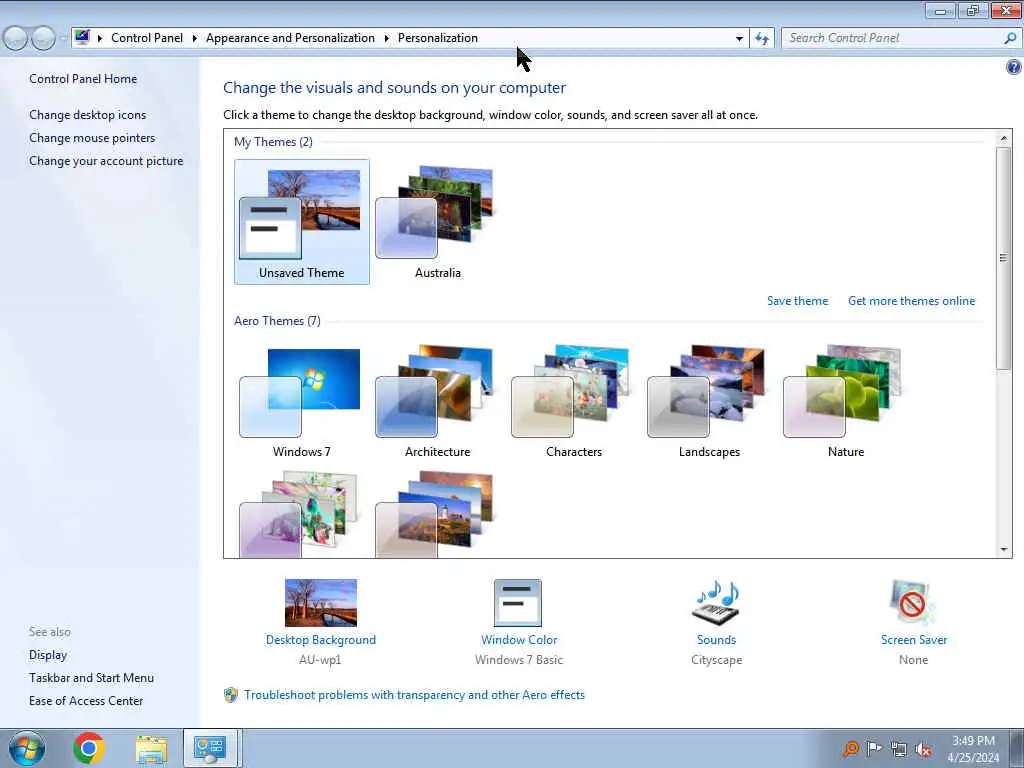The width and height of the screenshot is (1024, 768).
Task: Click the search magnifier icon
Action: point(1010,39)
